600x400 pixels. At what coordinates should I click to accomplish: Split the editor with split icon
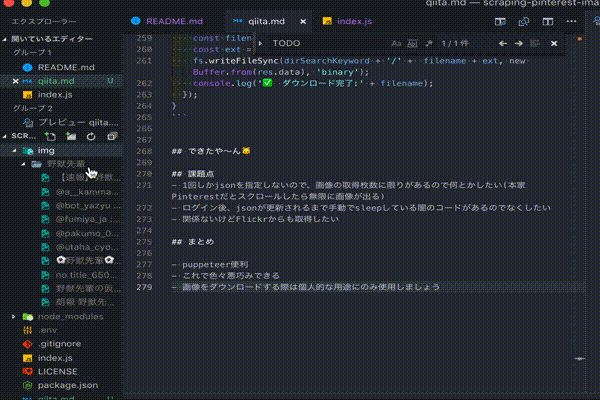[x=548, y=22]
